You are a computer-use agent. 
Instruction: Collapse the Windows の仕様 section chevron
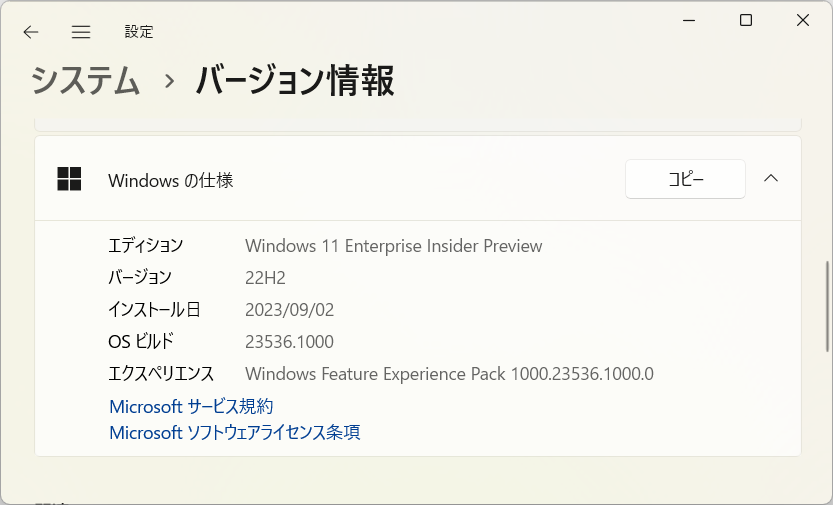coord(771,178)
